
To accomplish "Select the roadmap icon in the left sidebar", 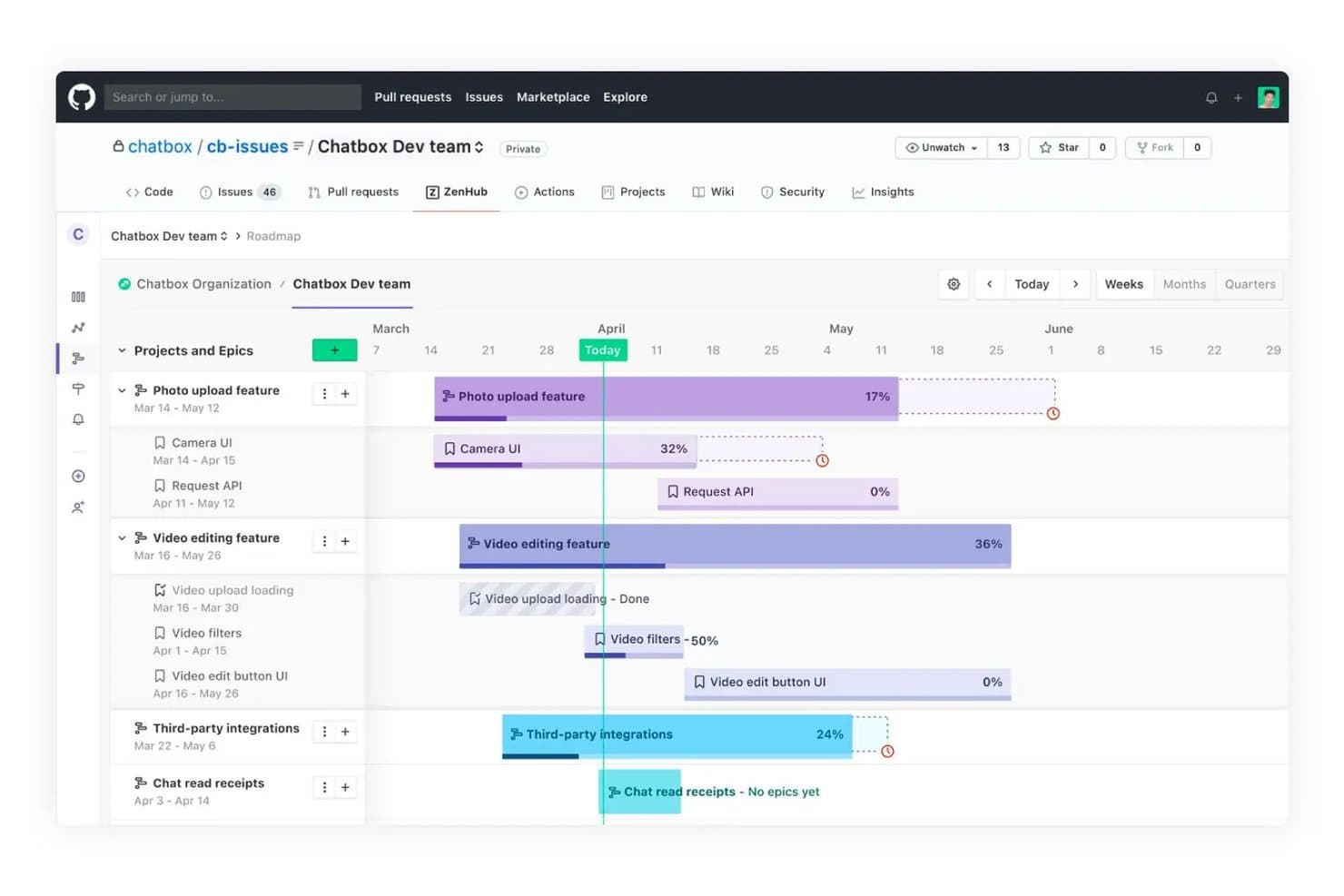I will pos(78,359).
